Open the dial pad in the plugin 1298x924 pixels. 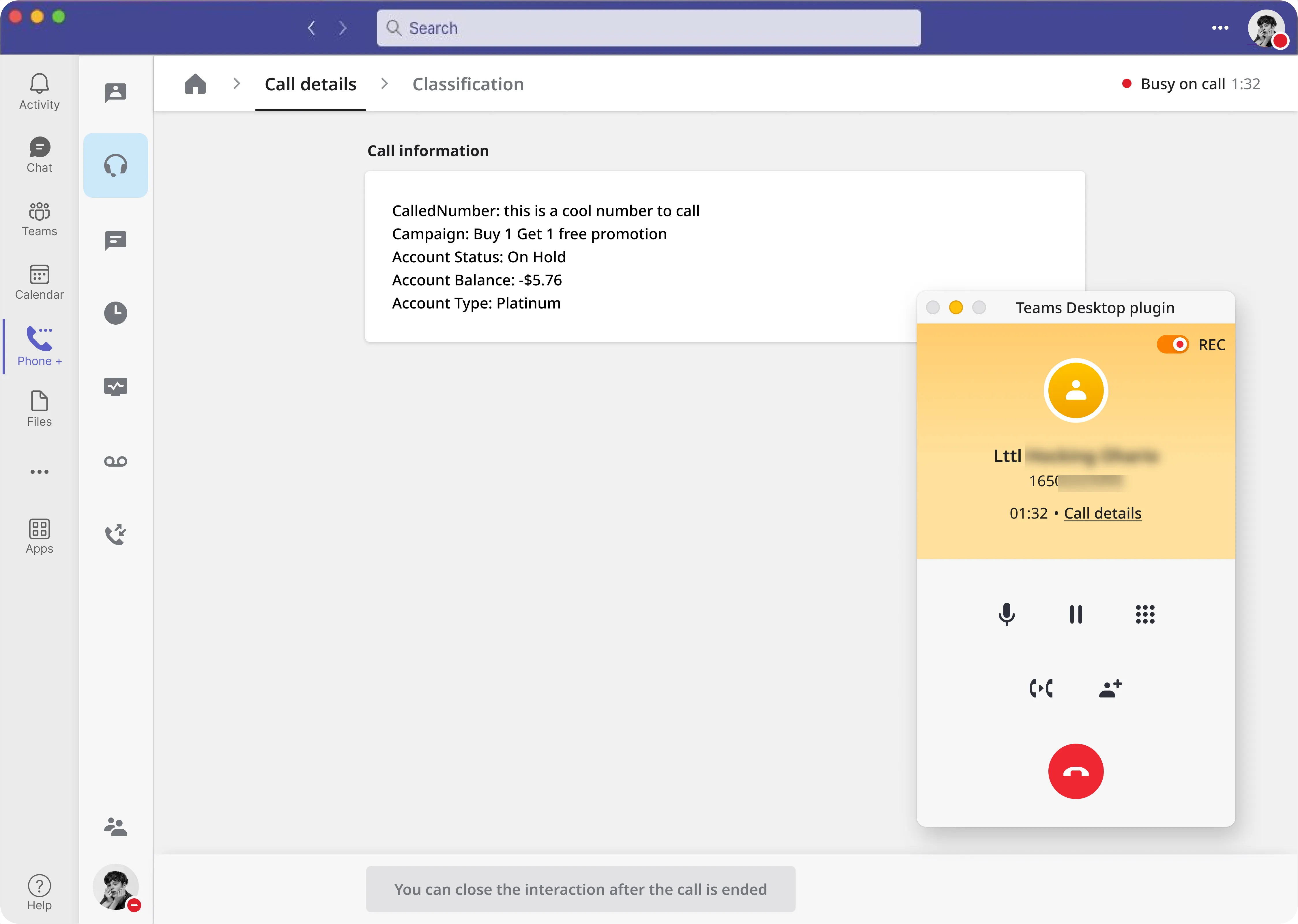1145,614
